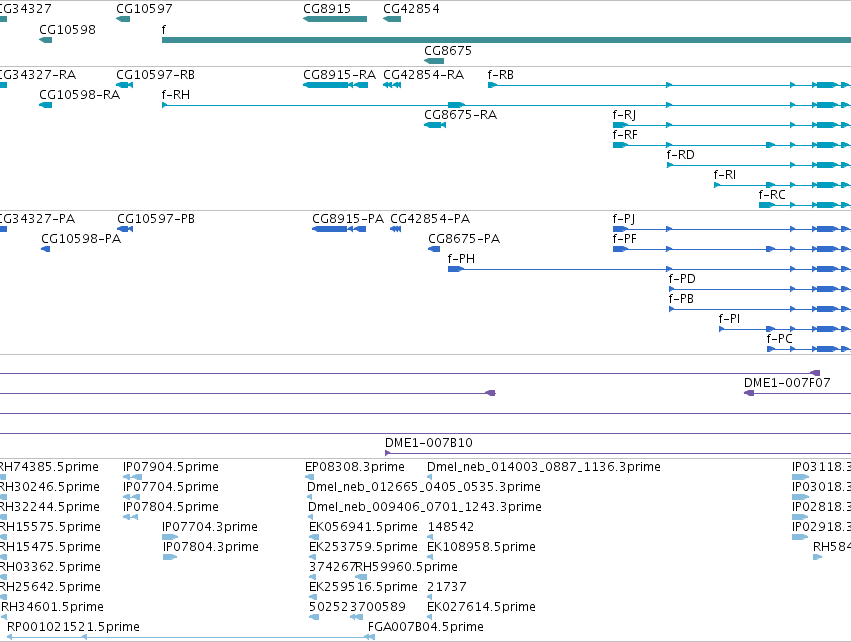Click transcript f-RI label
The image size is (851, 642).
tap(725, 175)
